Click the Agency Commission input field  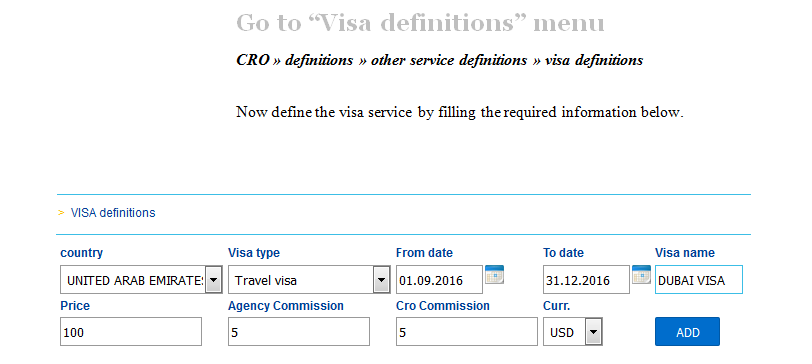(x=299, y=331)
